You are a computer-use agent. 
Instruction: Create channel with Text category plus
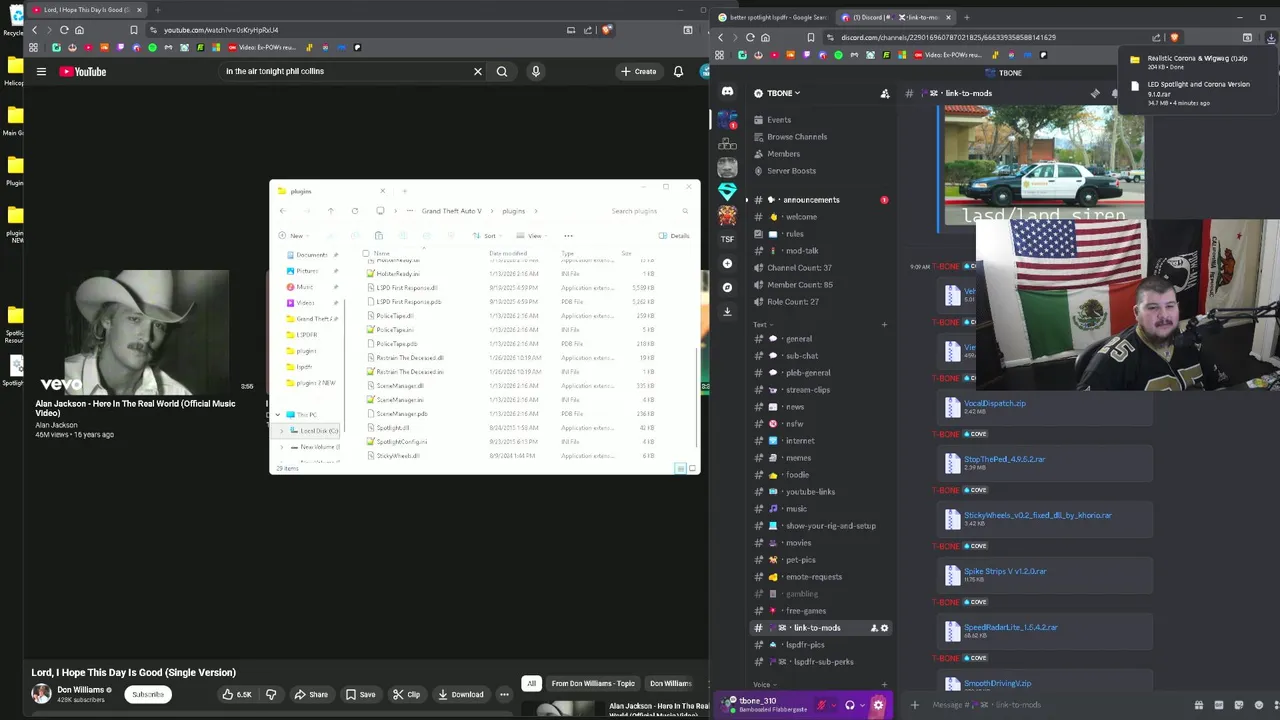(x=884, y=324)
